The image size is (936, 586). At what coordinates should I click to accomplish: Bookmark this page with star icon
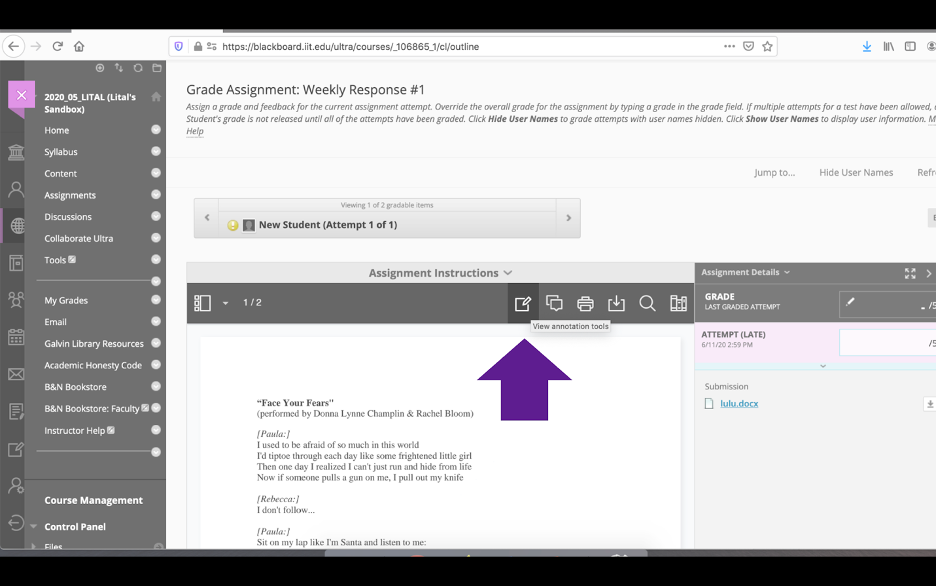768,46
